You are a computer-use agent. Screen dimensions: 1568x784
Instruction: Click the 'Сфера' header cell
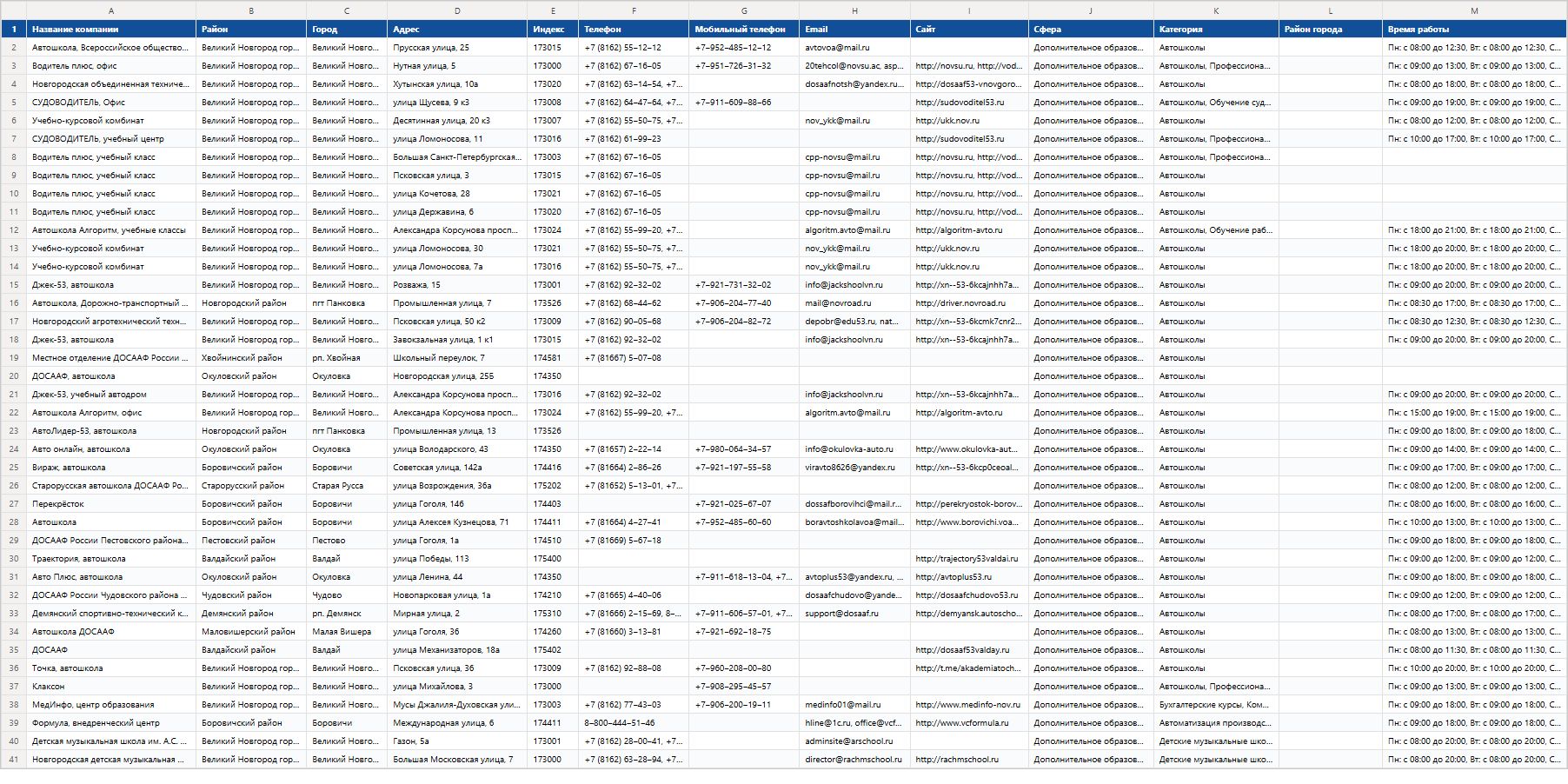coord(1091,30)
